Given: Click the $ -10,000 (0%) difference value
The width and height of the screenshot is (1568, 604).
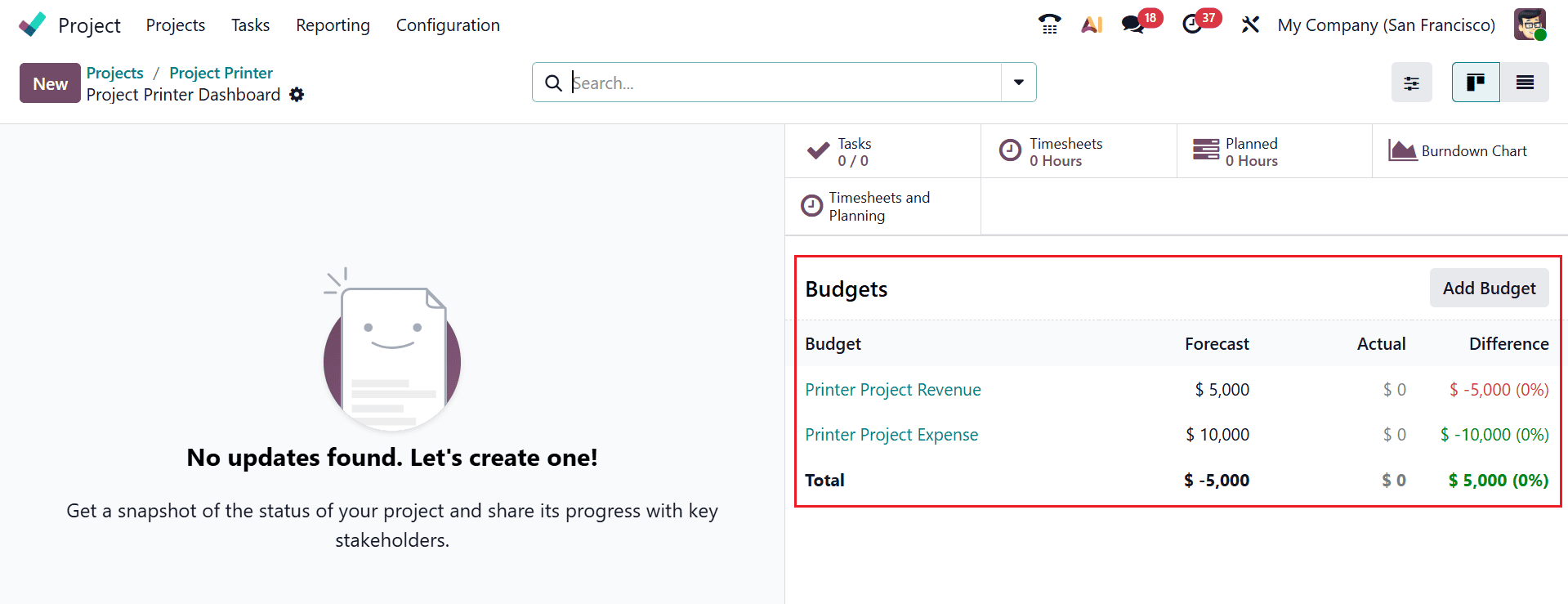Looking at the screenshot, I should coord(1494,435).
